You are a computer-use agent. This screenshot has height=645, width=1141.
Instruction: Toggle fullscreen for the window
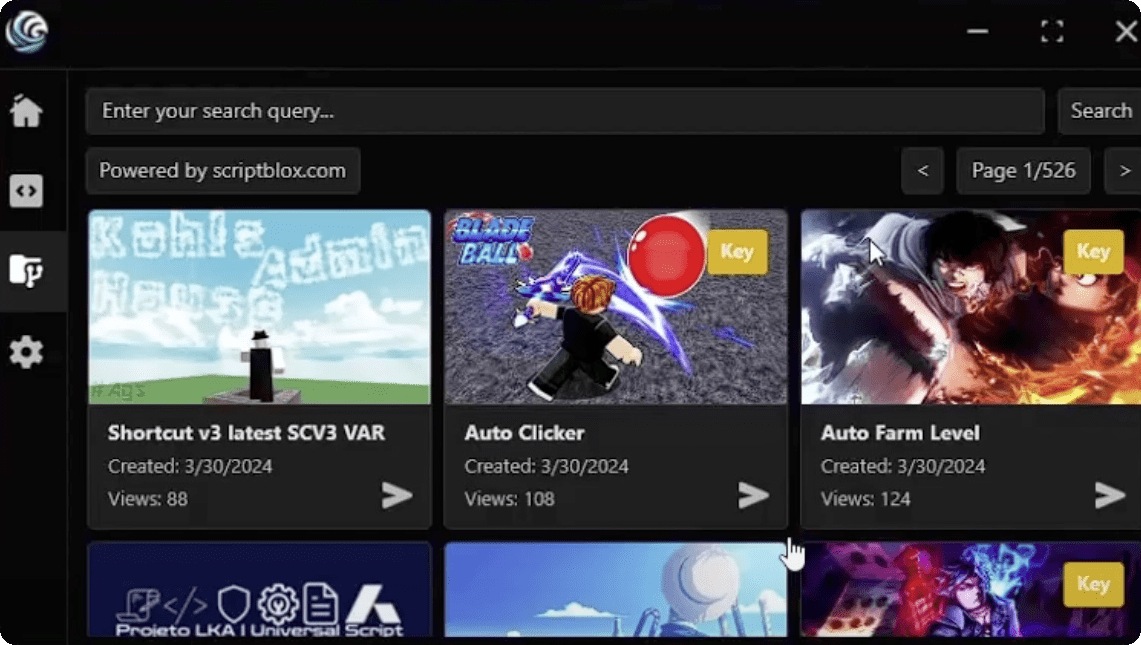1052,31
